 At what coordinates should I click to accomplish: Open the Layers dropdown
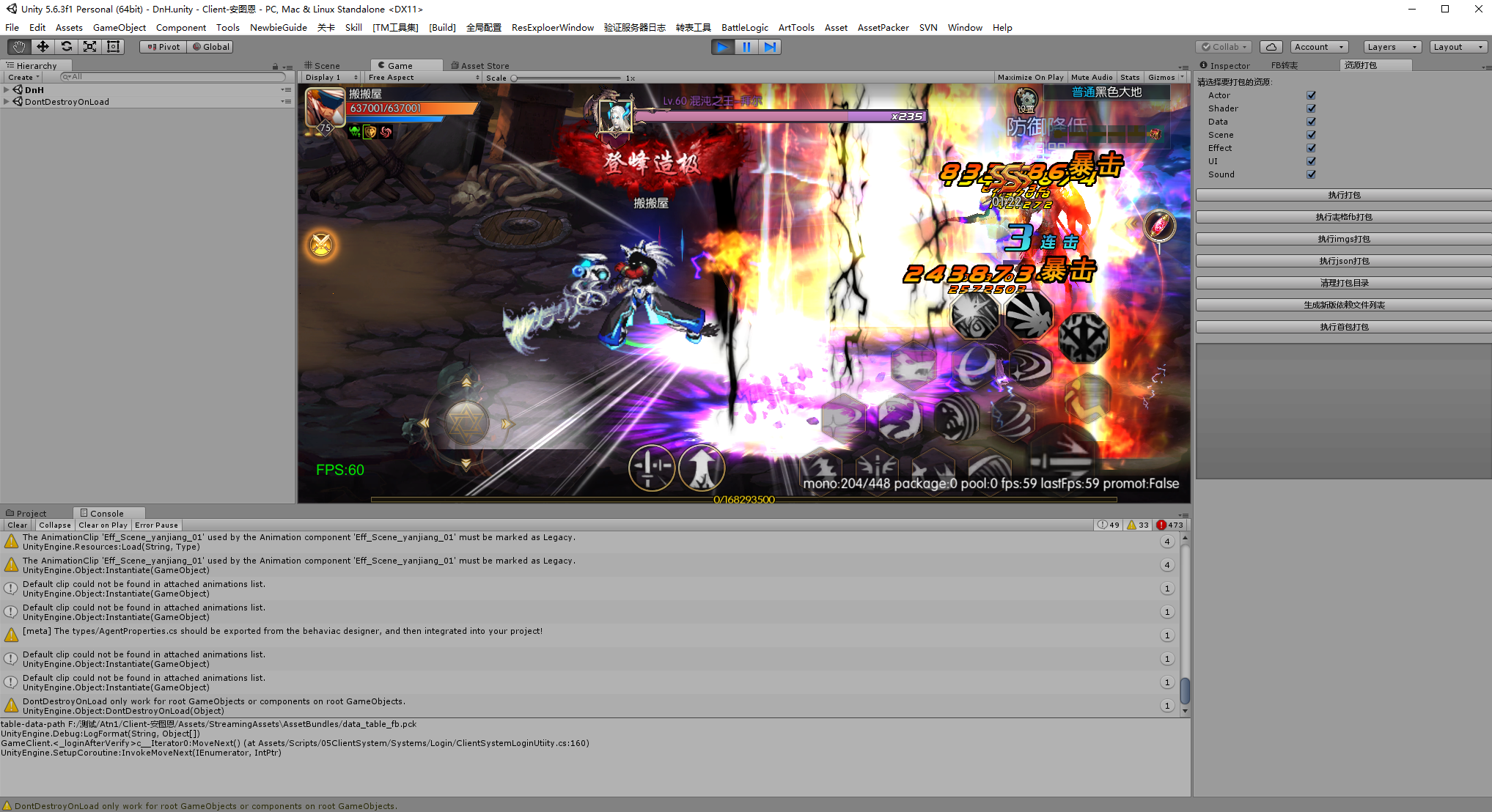click(1392, 47)
